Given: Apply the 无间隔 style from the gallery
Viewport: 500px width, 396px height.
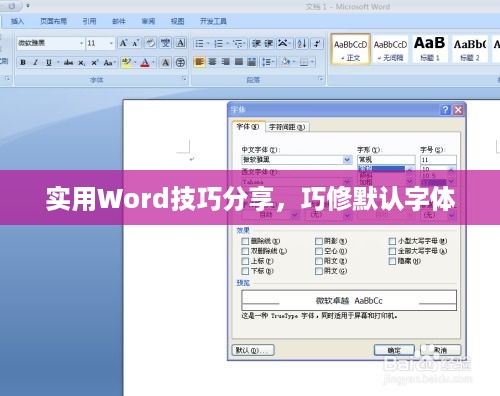Looking at the screenshot, I should [390, 49].
